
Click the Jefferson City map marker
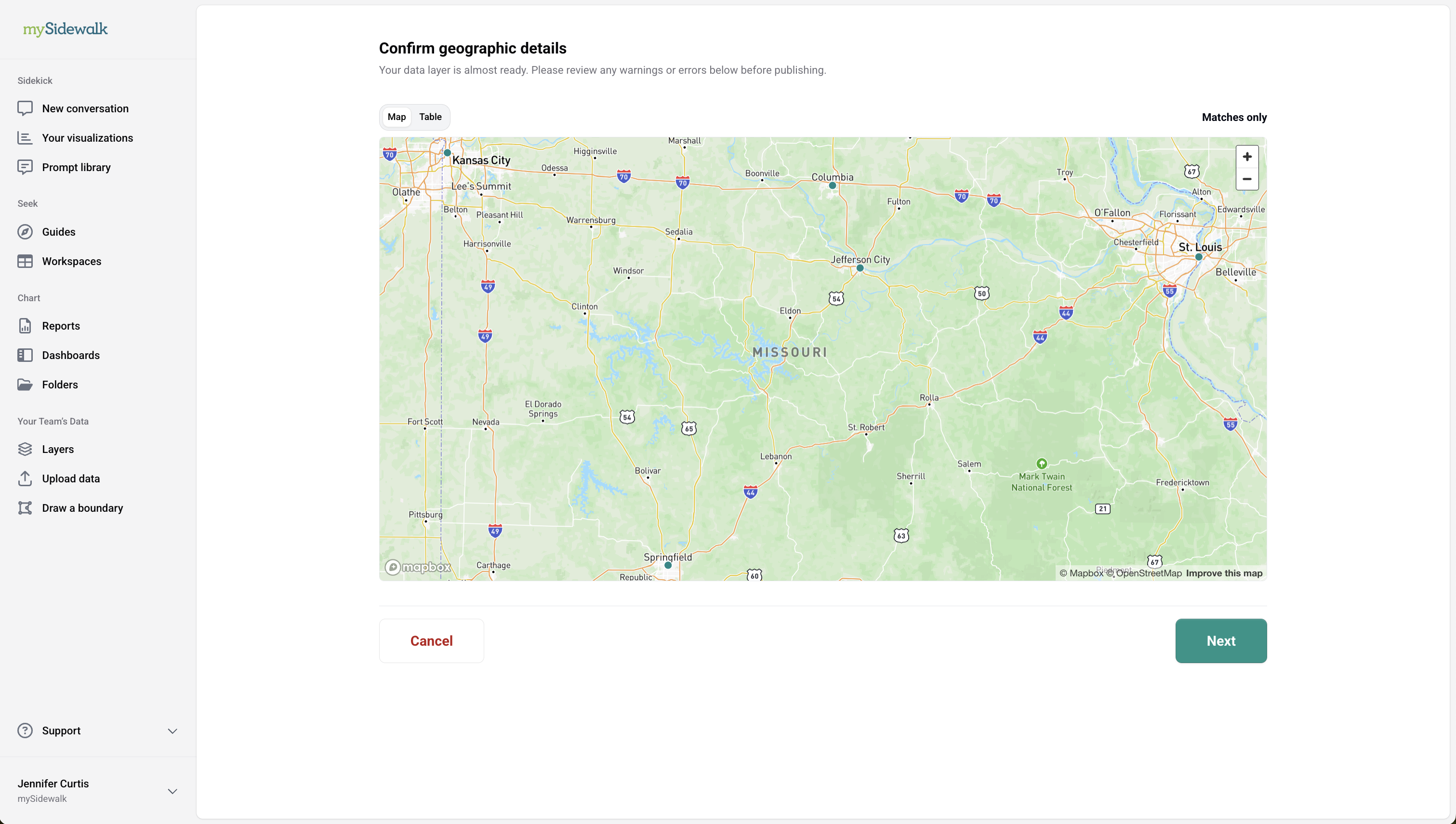coord(860,268)
